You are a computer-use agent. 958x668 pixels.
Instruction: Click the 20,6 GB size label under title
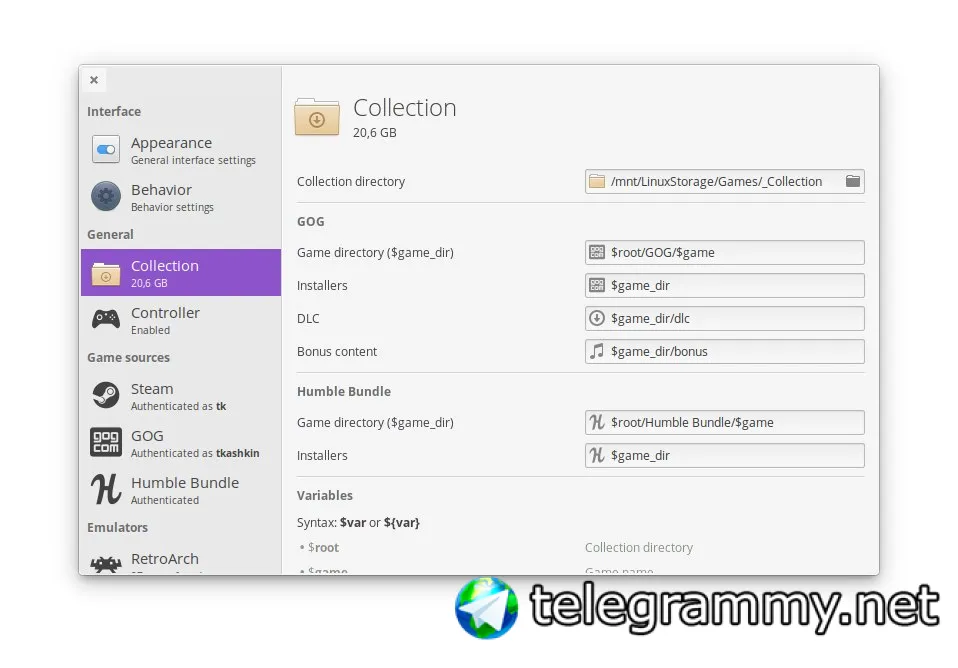click(x=375, y=133)
